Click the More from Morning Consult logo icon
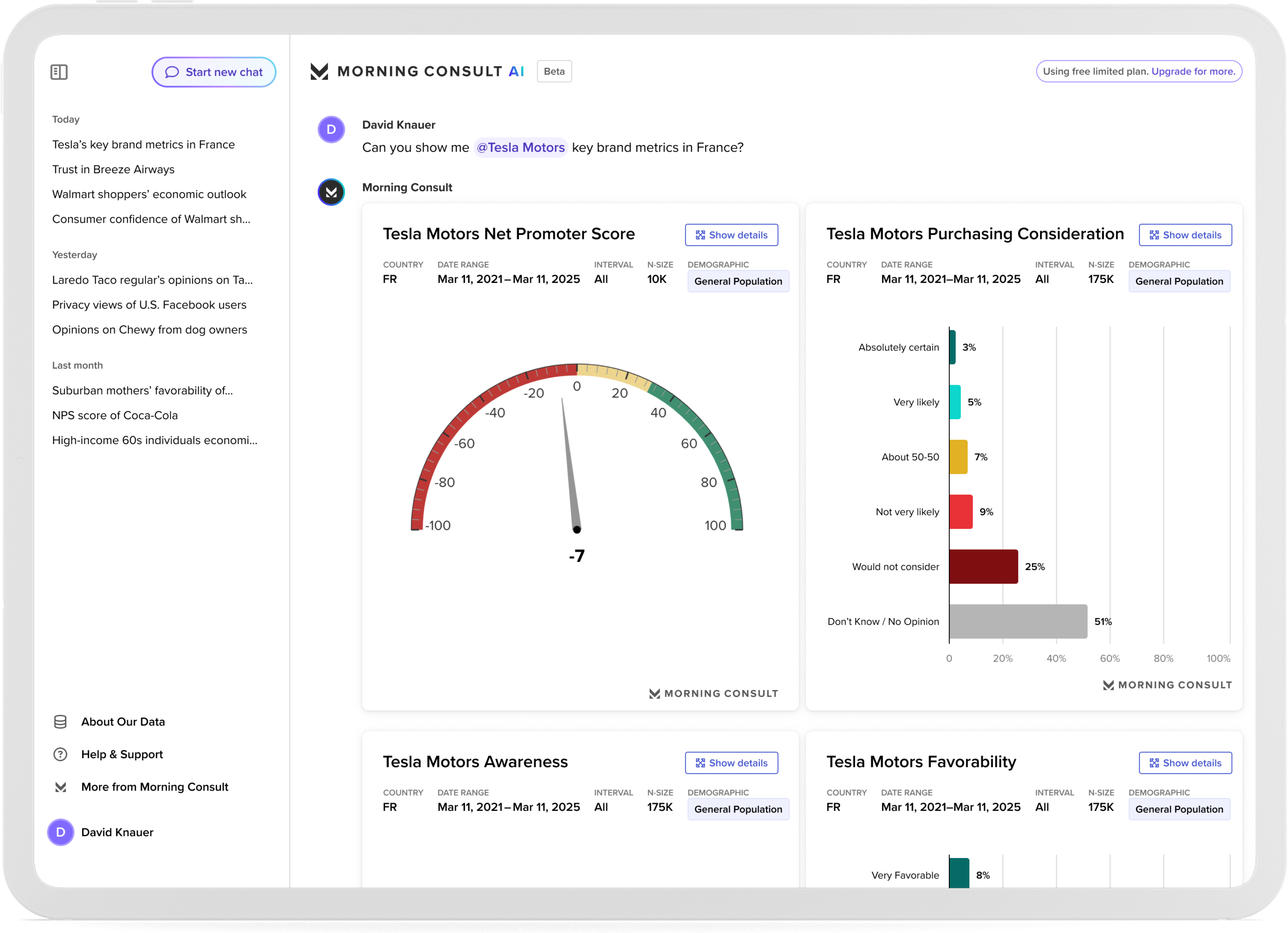 tap(60, 786)
